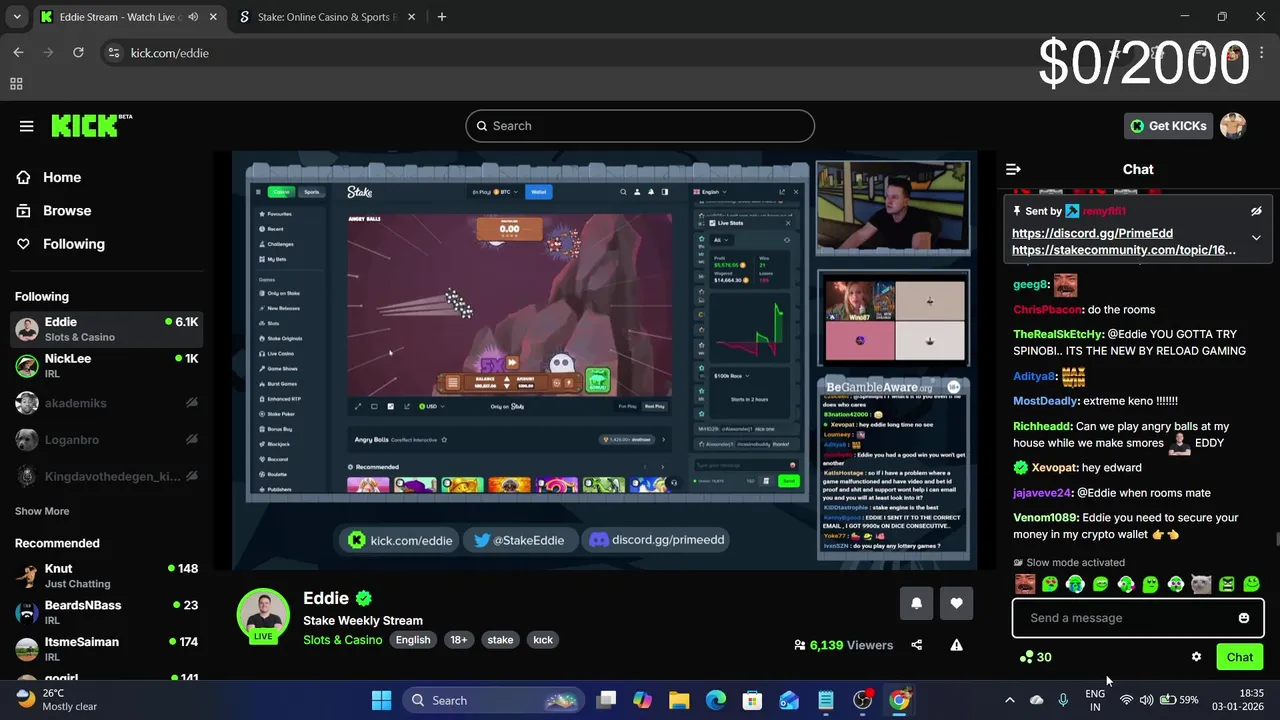The width and height of the screenshot is (1280, 720).
Task: Open the emoji picker in message box
Action: pyautogui.click(x=1244, y=618)
